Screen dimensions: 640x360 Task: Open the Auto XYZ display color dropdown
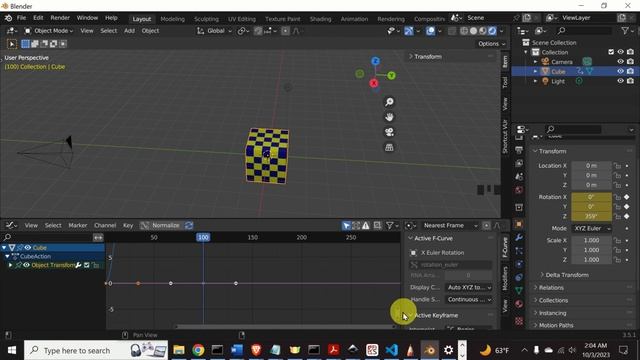pyautogui.click(x=468, y=287)
